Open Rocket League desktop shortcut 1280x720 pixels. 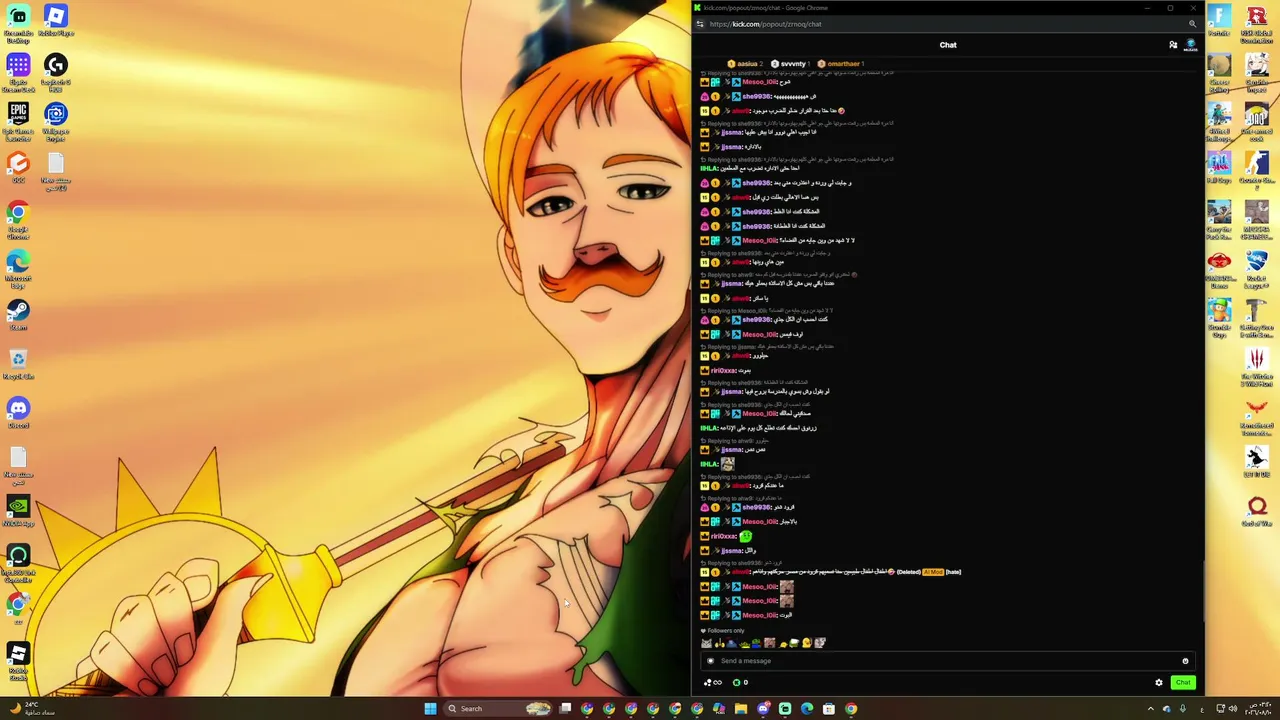click(x=1257, y=267)
